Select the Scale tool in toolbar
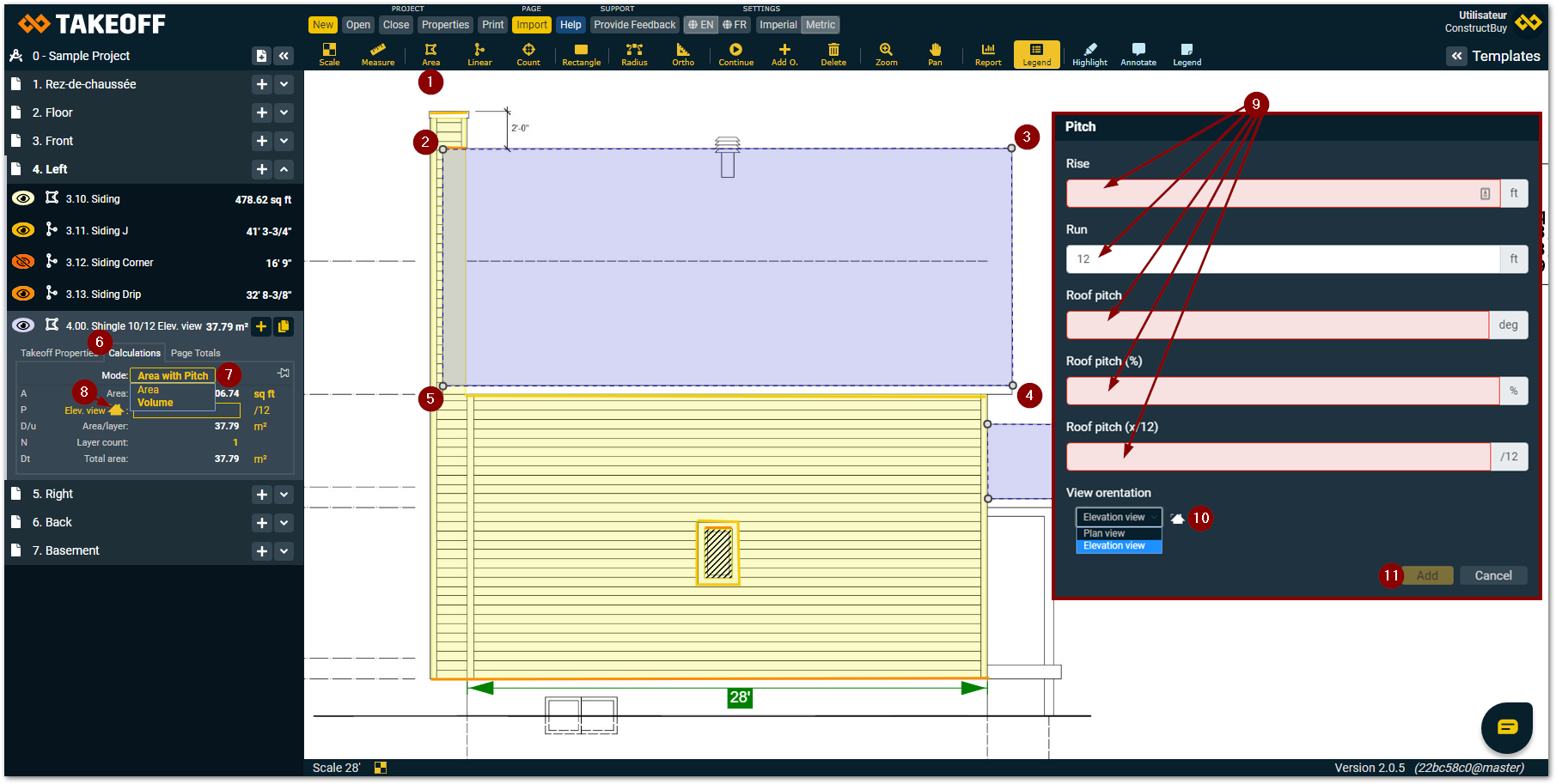Image resolution: width=1556 pixels, height=784 pixels. coord(329,54)
